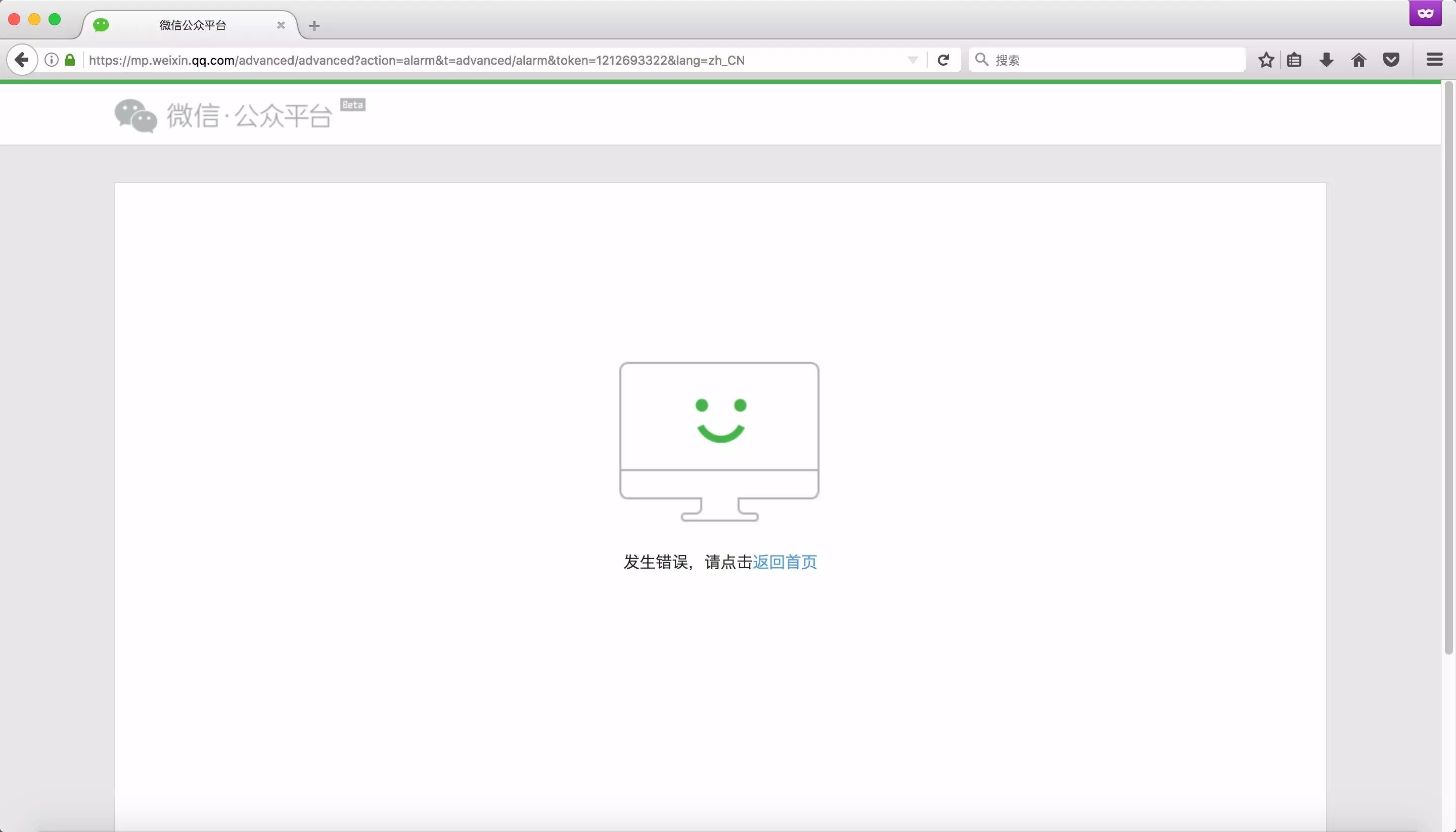Go to the browser home icon
This screenshot has height=832, width=1456.
[1359, 60]
